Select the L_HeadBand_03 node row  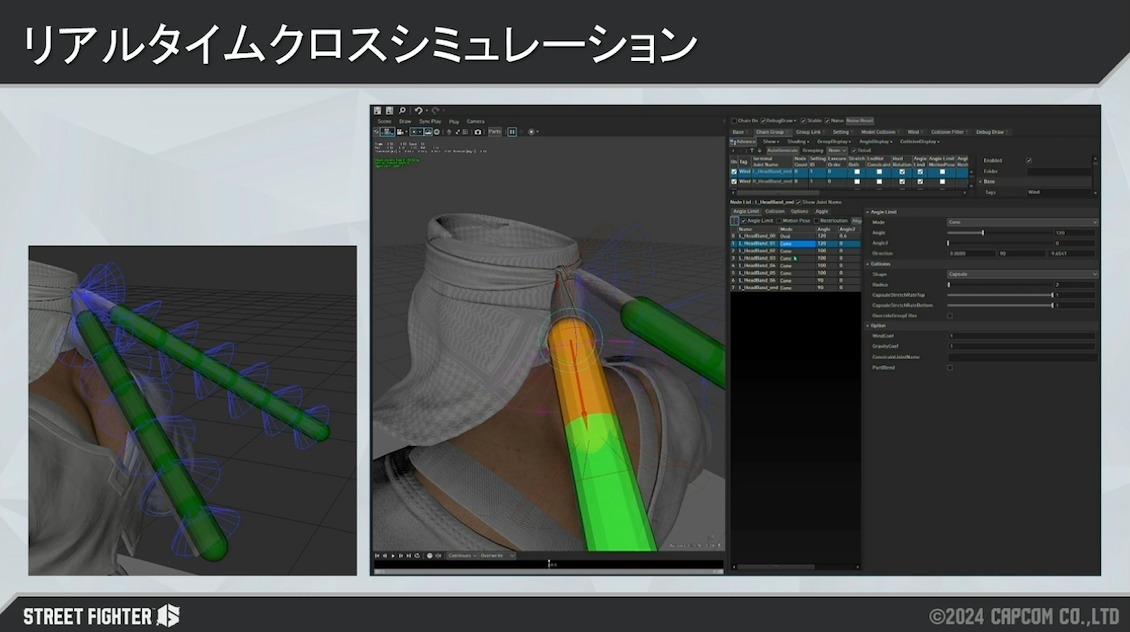(x=796, y=259)
